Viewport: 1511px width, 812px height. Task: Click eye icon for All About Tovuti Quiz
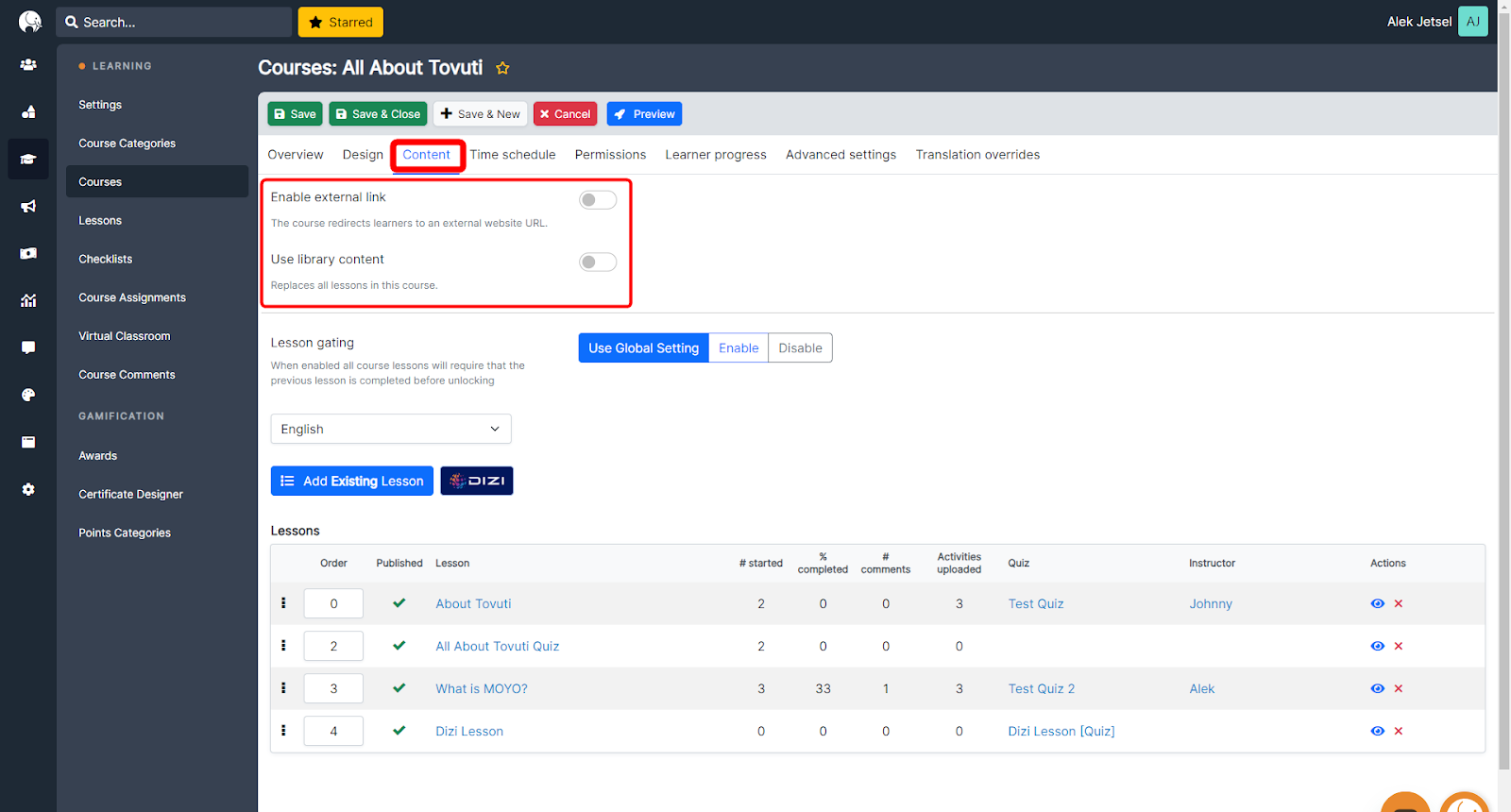1378,646
